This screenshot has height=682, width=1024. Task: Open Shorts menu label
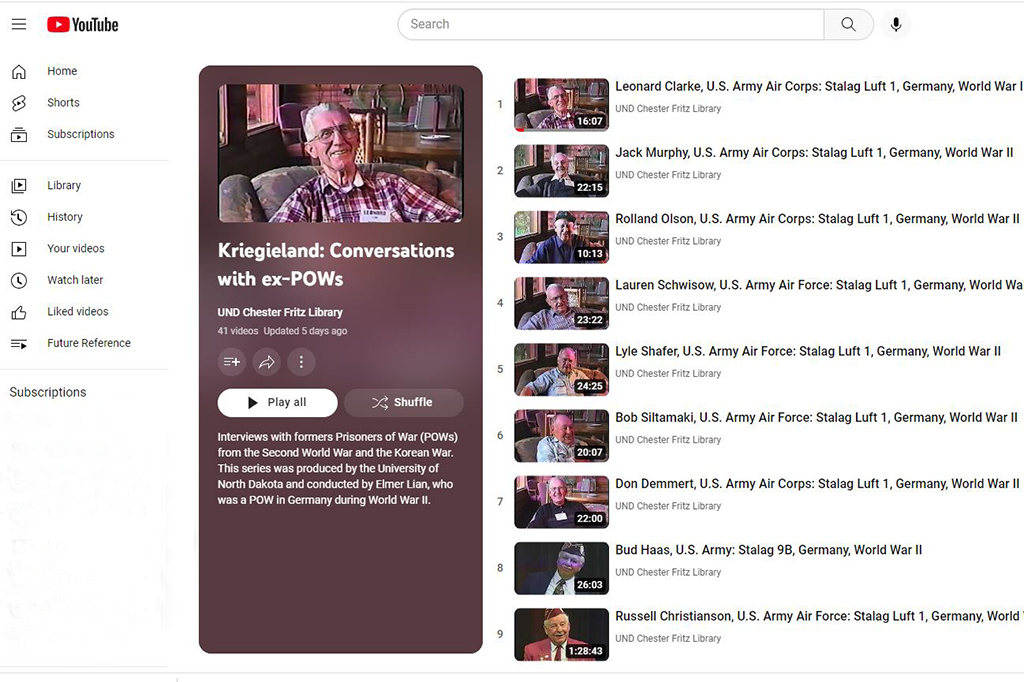point(63,103)
